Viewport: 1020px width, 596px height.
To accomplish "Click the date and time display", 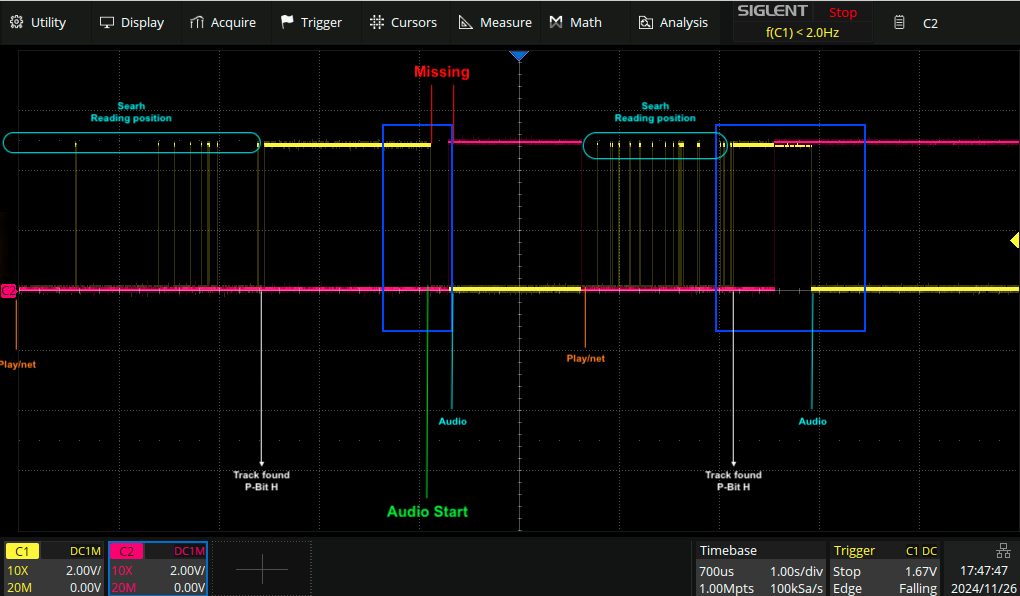I will click(x=981, y=579).
